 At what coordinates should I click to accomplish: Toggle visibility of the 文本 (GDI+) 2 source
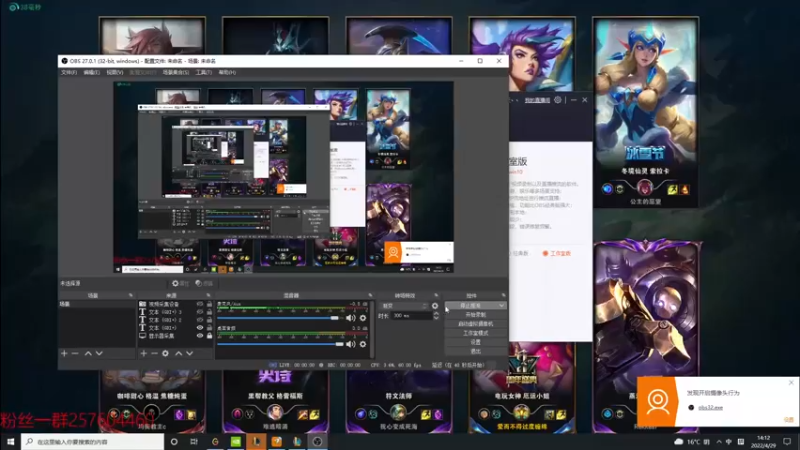200,320
